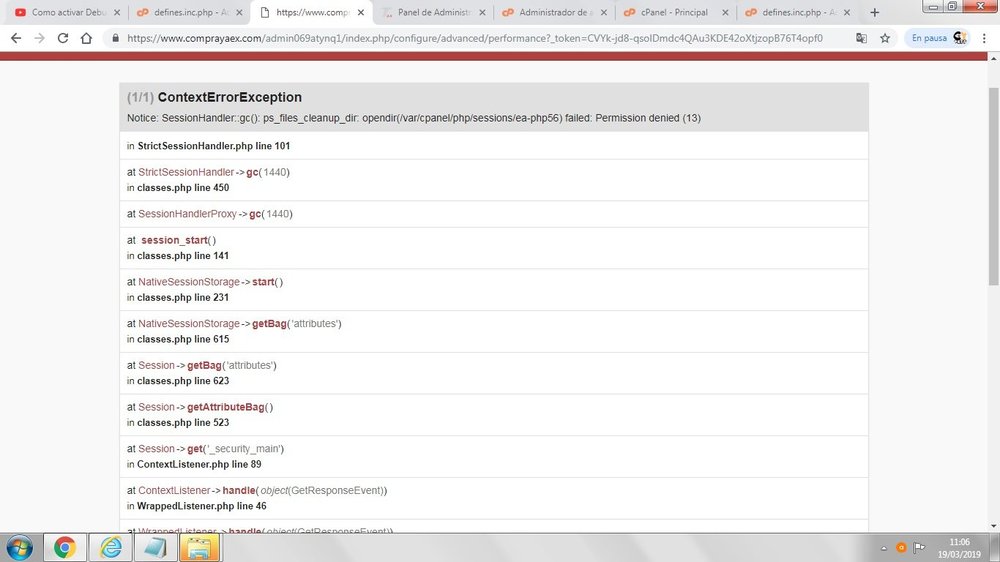
Task: Click classes.php line 523 text
Action: (183, 422)
